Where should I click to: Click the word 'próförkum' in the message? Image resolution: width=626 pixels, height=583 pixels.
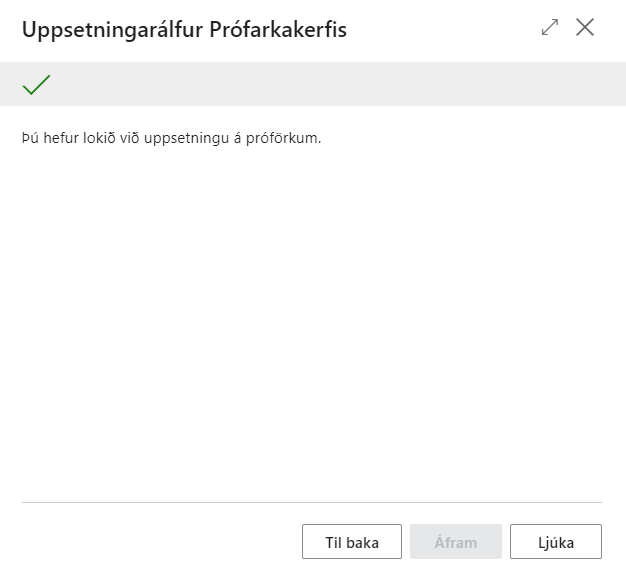pos(286,138)
